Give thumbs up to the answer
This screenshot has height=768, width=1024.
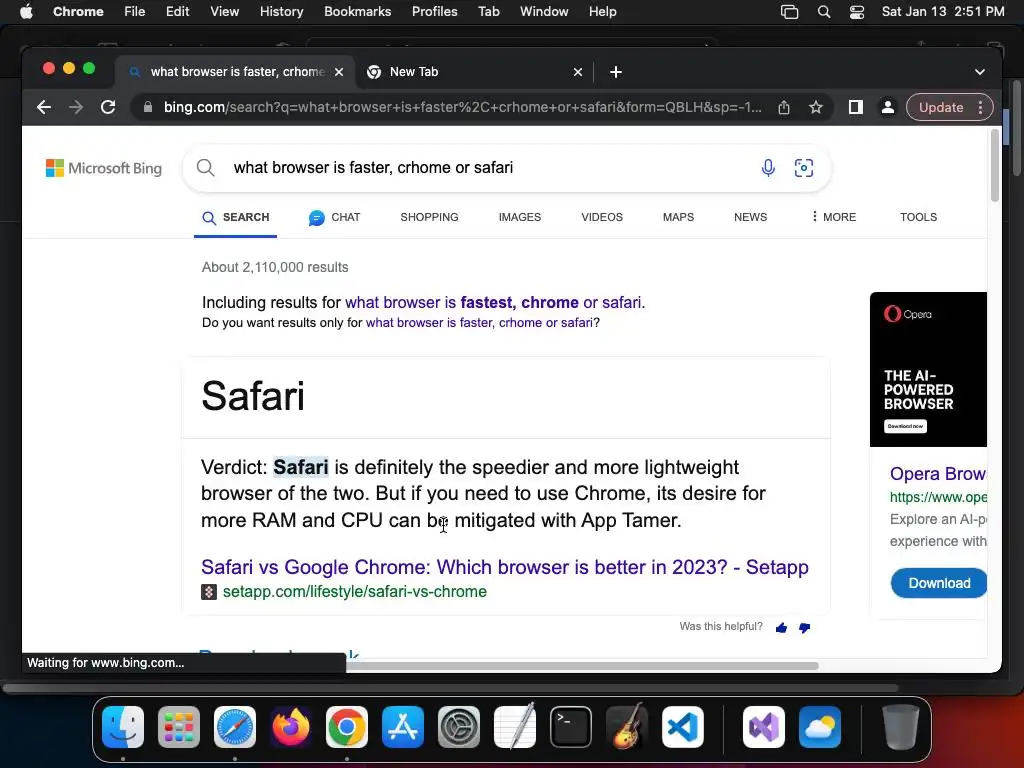(x=781, y=628)
